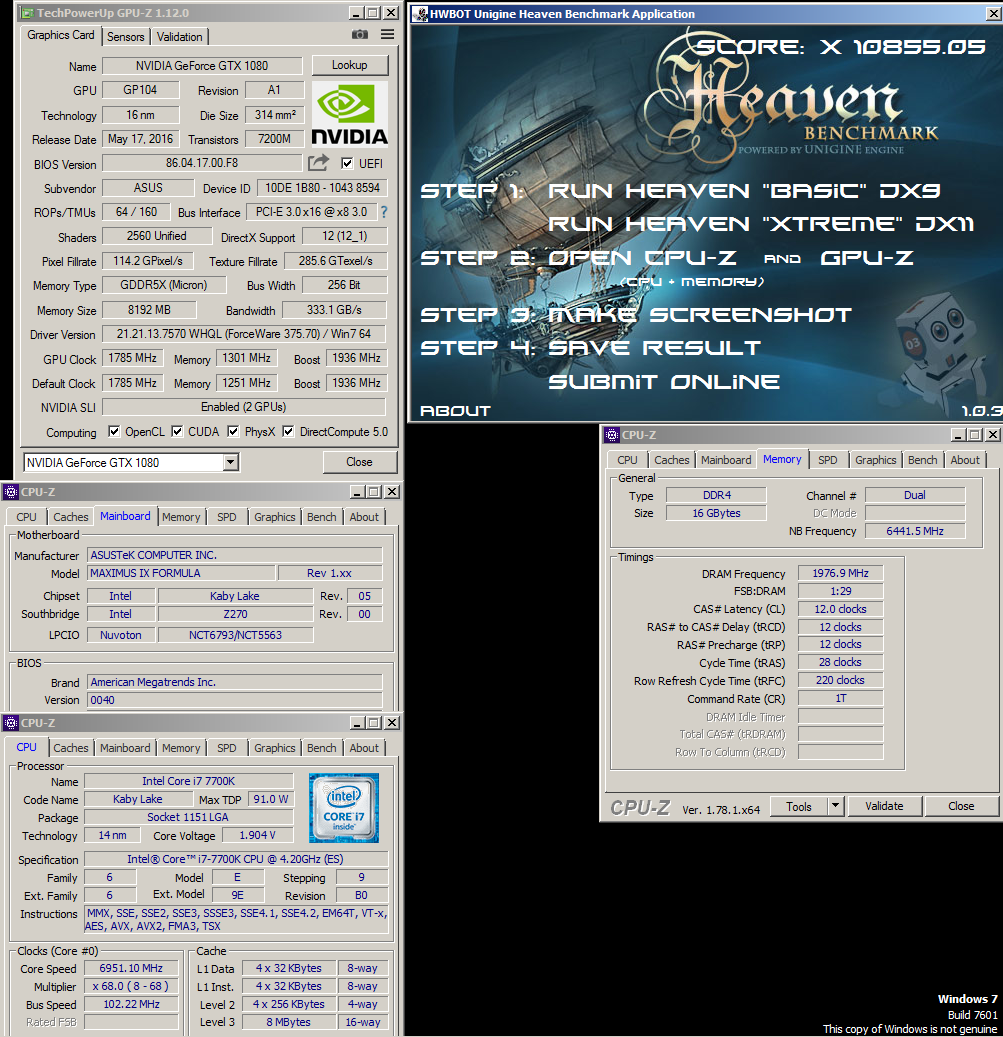Click the Intel Core i7 badge logo
The width and height of the screenshot is (1003, 1037).
(x=344, y=808)
